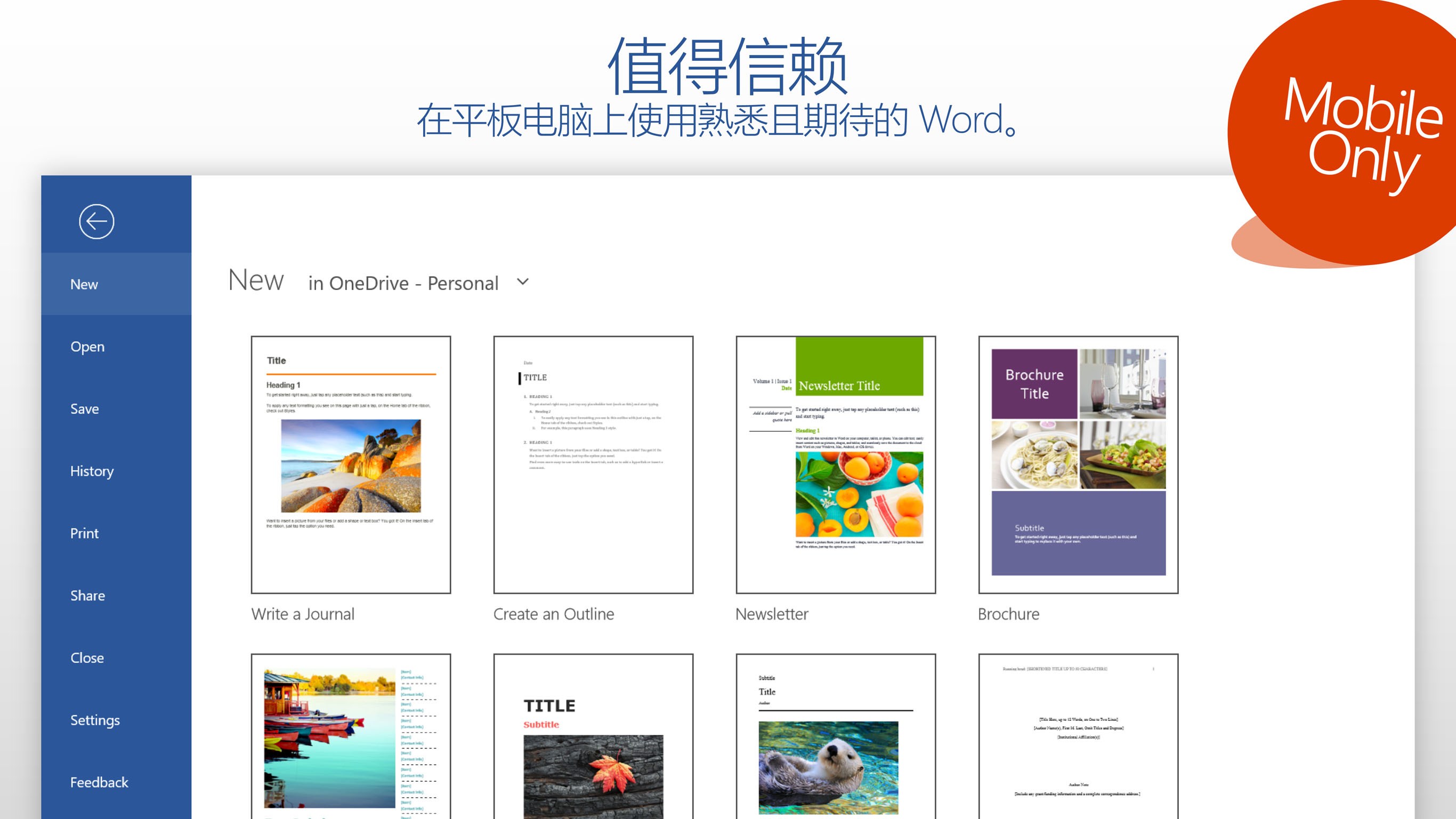Choose the template with otter photo
Image resolution: width=1456 pixels, height=819 pixels.
point(836,735)
